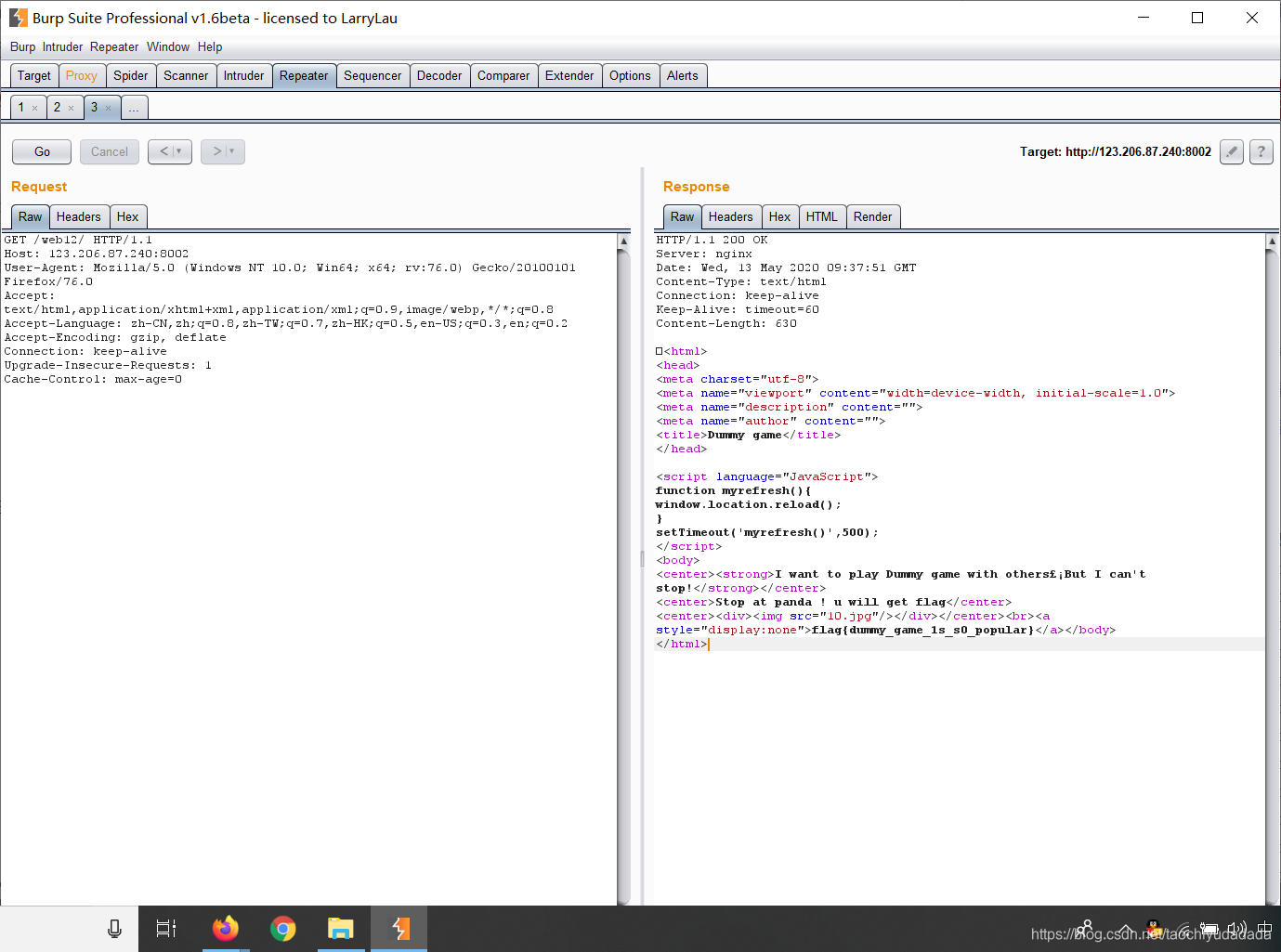1281x952 pixels.
Task: Click the Content-Length line in response
Action: pyautogui.click(x=726, y=323)
